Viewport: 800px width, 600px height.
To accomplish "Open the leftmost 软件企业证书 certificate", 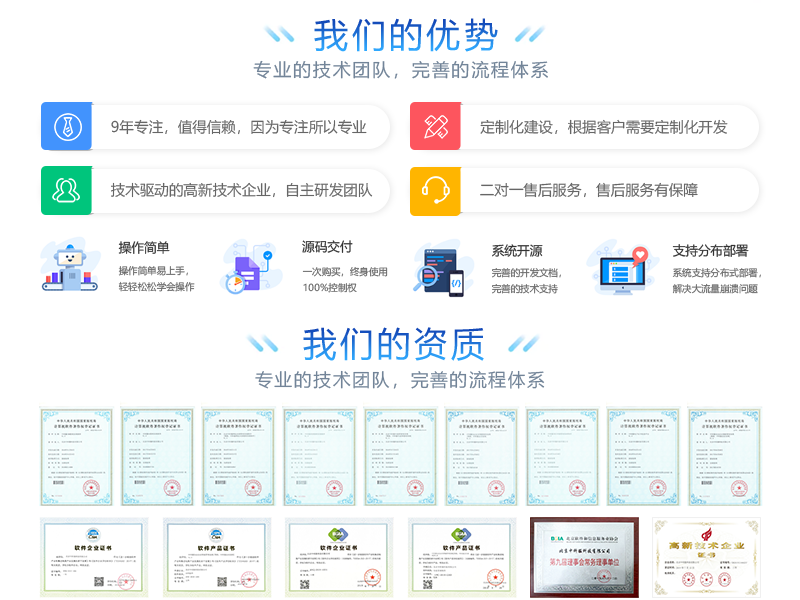I will (x=94, y=557).
